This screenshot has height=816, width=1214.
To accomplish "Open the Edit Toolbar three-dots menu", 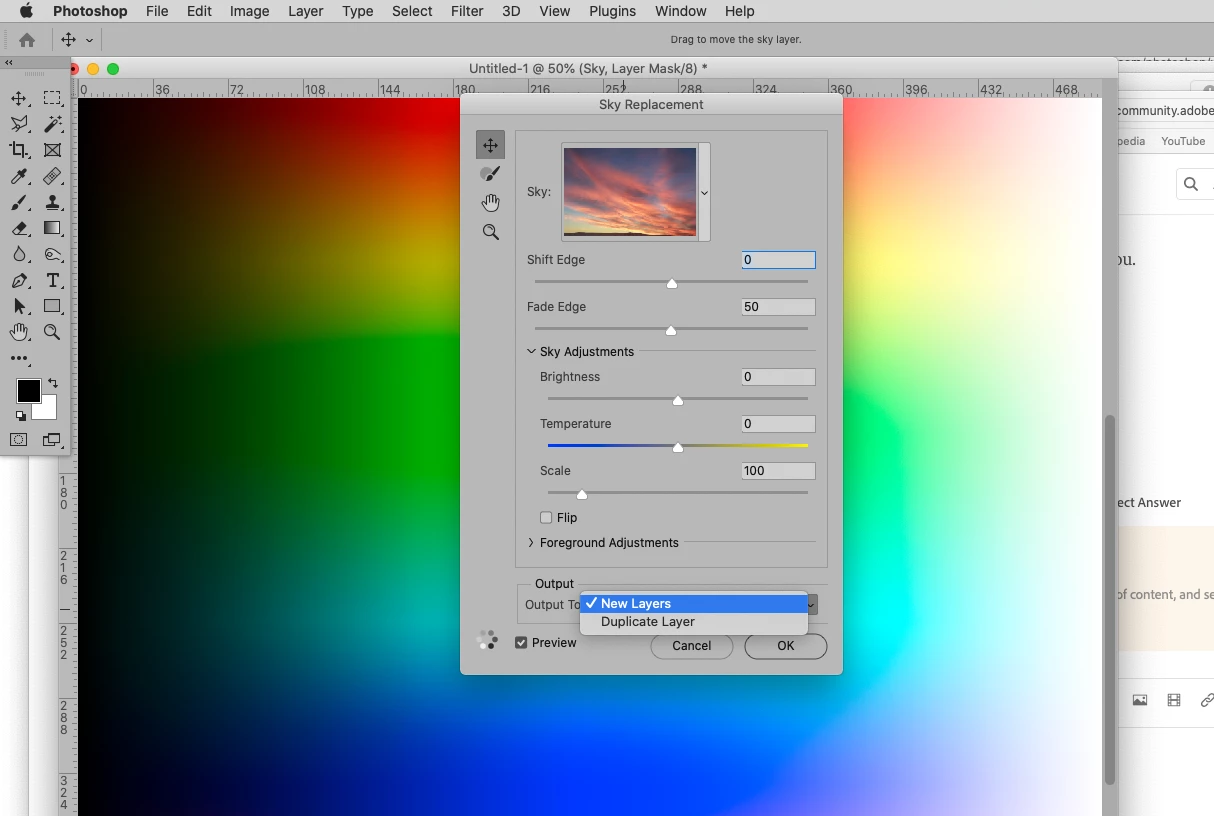I will [19, 358].
